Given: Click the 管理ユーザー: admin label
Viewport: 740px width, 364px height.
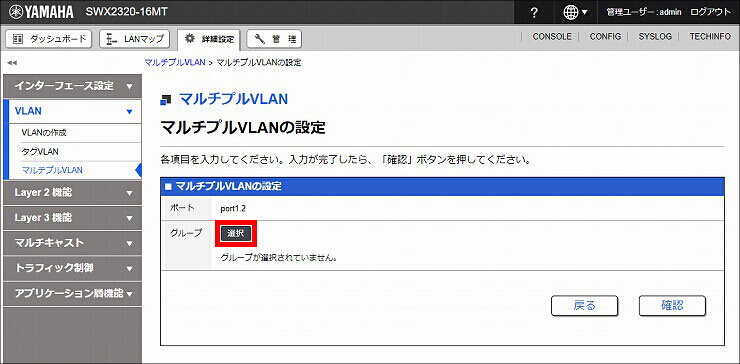Looking at the screenshot, I should coord(644,12).
